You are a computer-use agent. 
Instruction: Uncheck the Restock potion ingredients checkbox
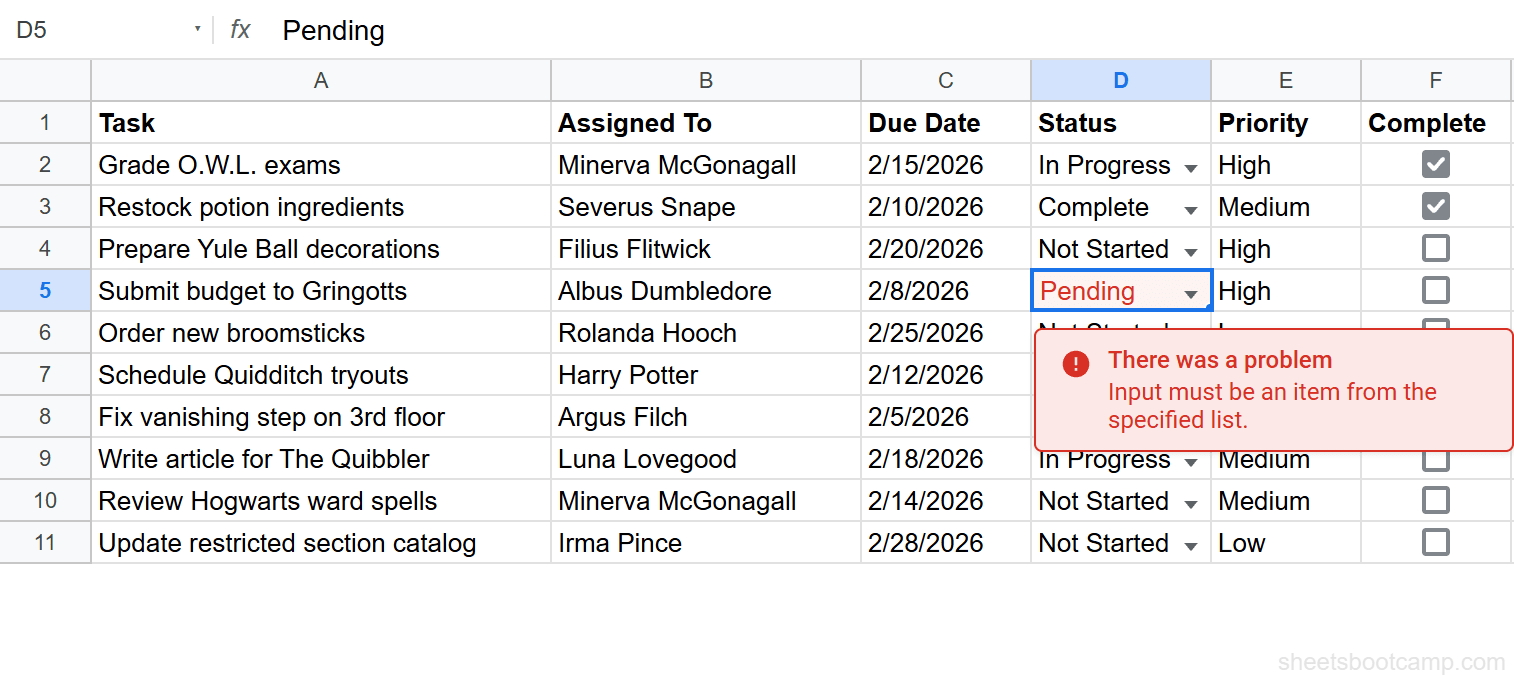[x=1435, y=206]
